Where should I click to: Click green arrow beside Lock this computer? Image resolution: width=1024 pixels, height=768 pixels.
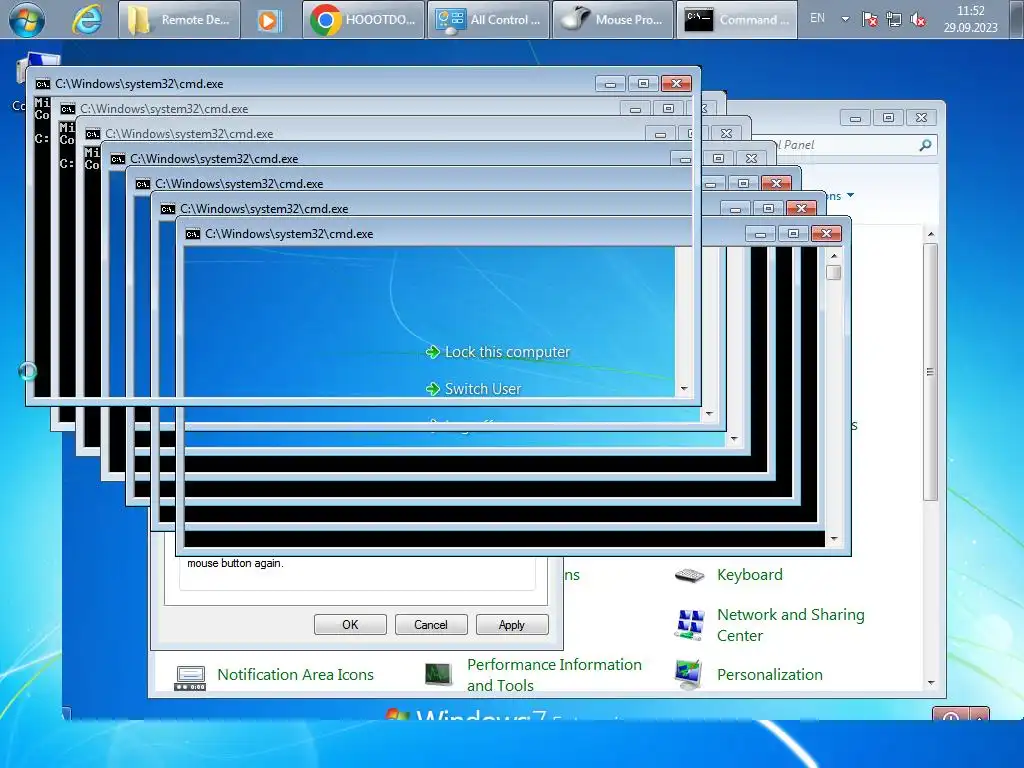[432, 352]
